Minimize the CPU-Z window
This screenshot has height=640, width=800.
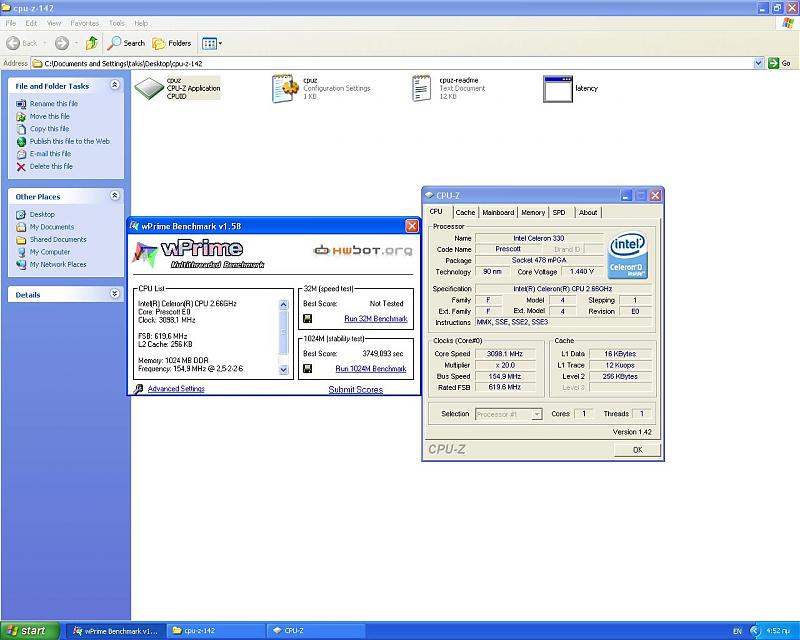(627, 195)
